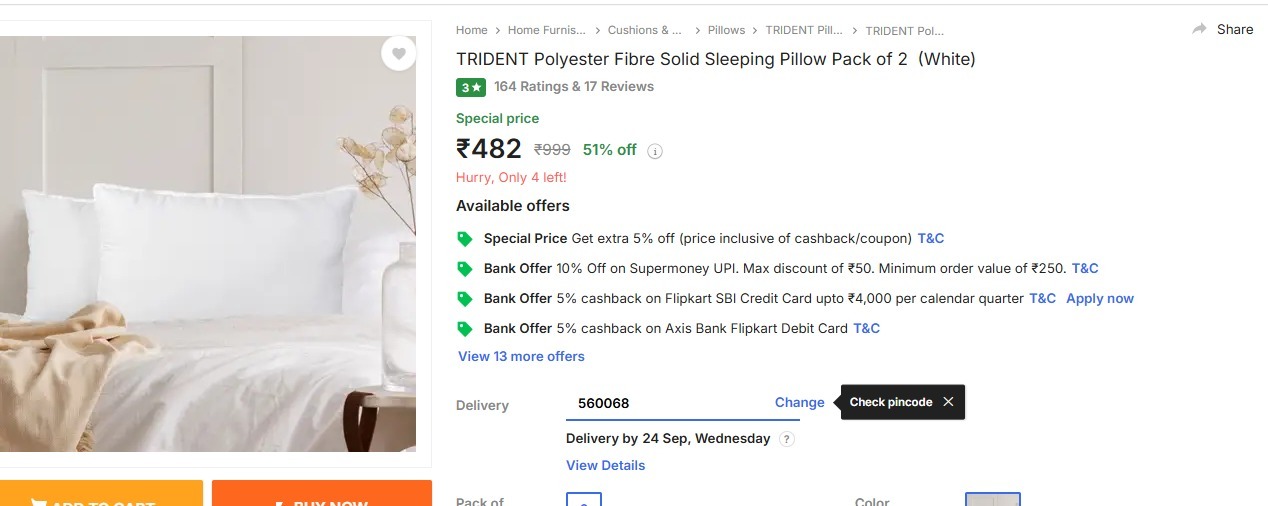Open Pillows breadcrumb category
This screenshot has width=1268, height=506.
[x=726, y=30]
